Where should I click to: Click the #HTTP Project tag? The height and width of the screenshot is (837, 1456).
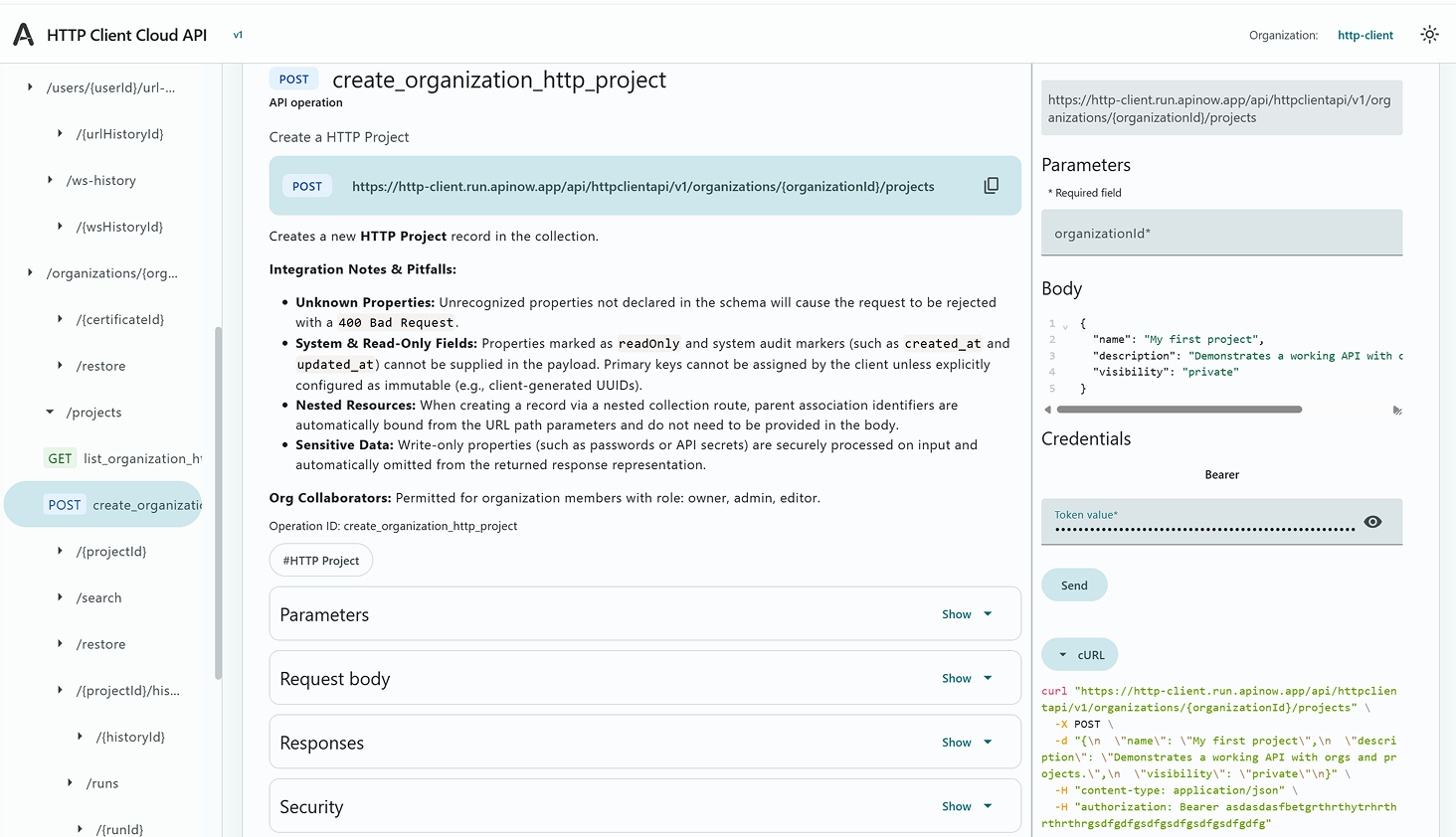coord(321,561)
